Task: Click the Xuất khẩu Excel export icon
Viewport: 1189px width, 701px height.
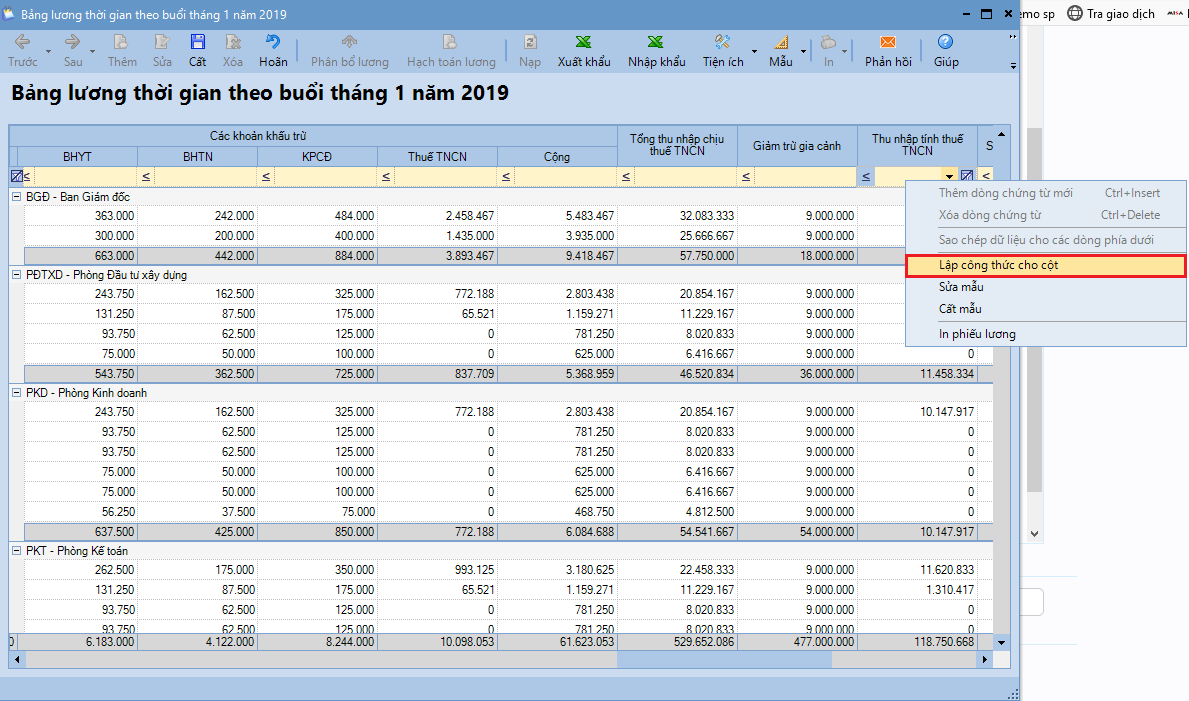Action: click(x=584, y=42)
